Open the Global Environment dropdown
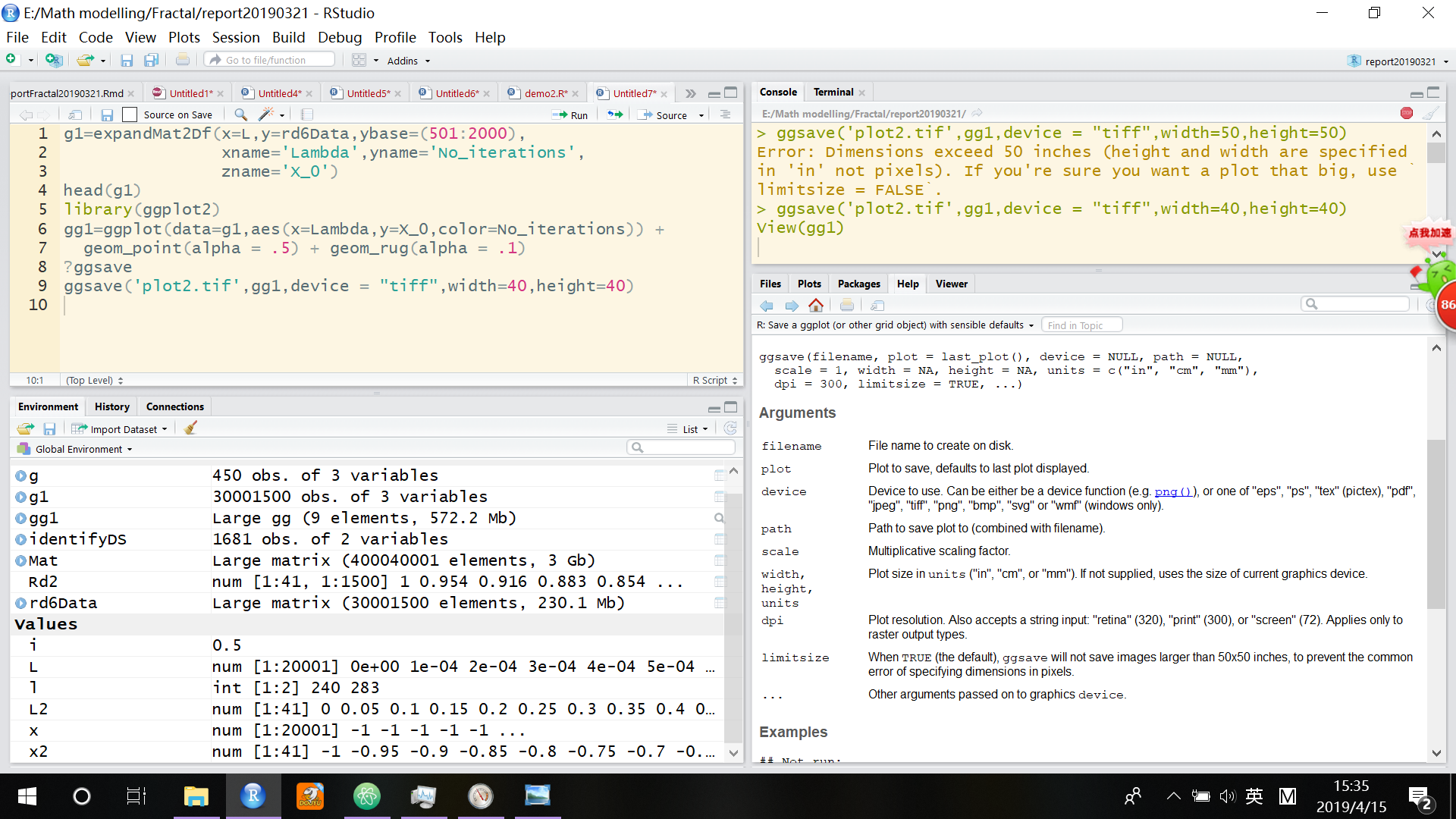Screen dimensions: 1456x819 coord(75,449)
